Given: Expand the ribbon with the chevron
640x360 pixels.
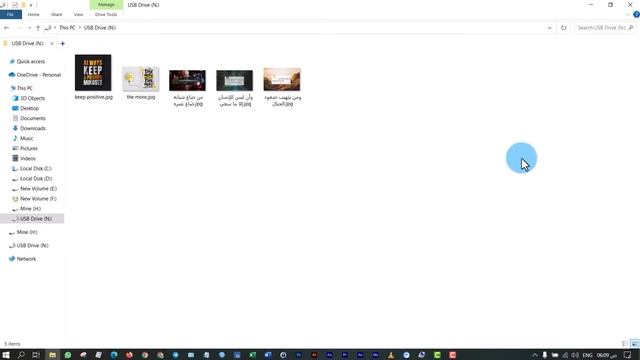Looking at the screenshot, I should click(x=628, y=14).
